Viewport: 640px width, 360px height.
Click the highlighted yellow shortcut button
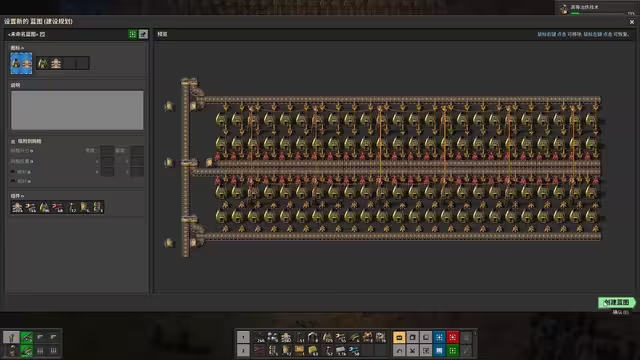coord(399,337)
